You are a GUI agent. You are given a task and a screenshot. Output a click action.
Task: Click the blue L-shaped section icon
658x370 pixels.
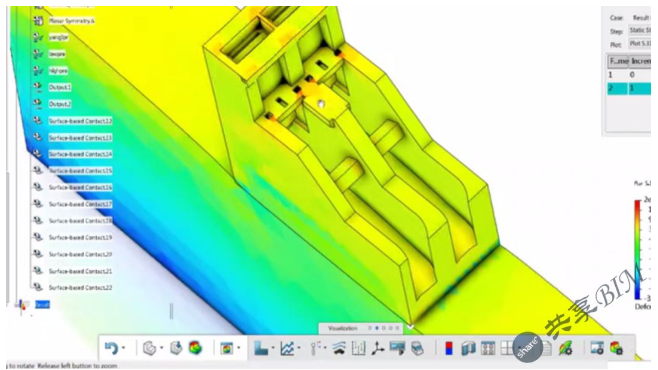point(261,348)
